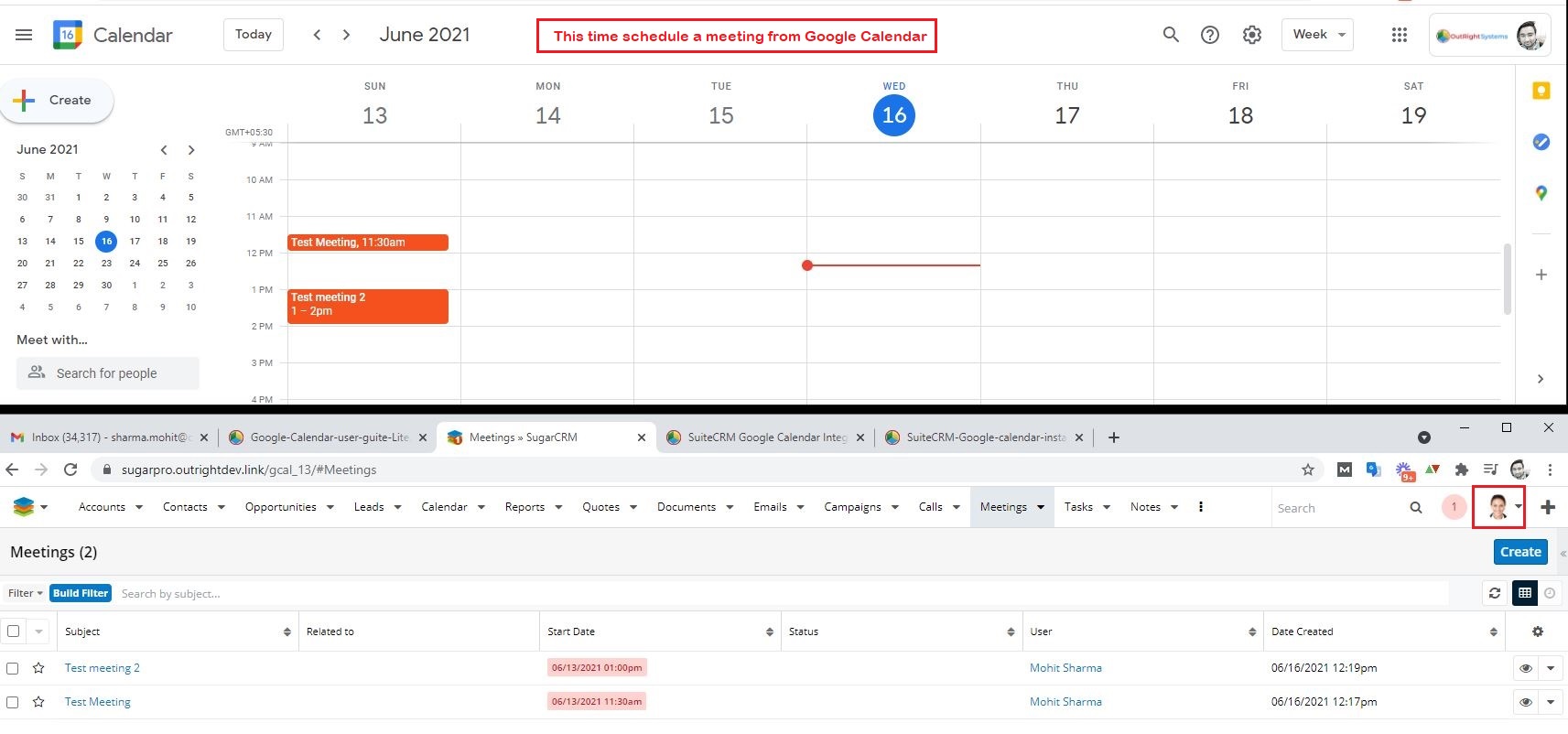Reload the SugarCRM browser page
Viewport: 1568px width, 734px height.
[x=70, y=470]
